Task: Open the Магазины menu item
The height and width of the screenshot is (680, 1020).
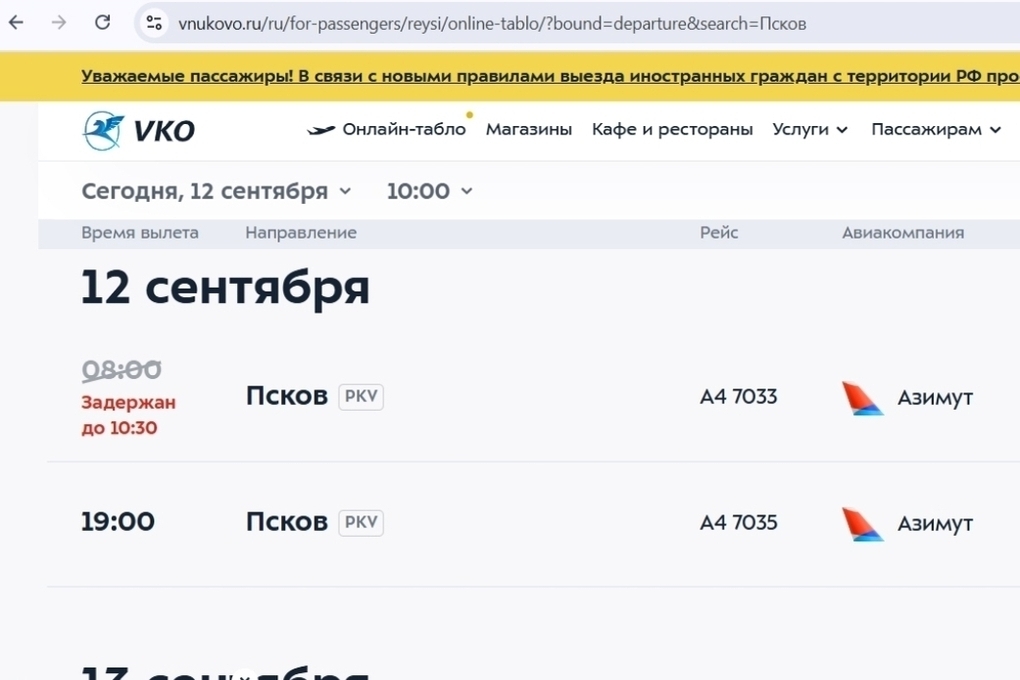Action: (529, 130)
